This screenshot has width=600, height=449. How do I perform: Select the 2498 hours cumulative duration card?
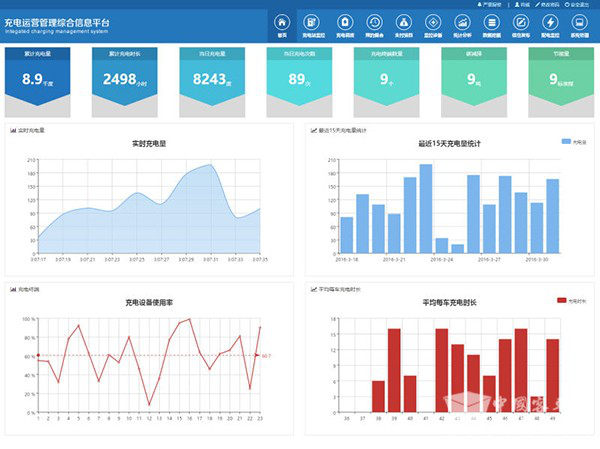click(x=126, y=78)
